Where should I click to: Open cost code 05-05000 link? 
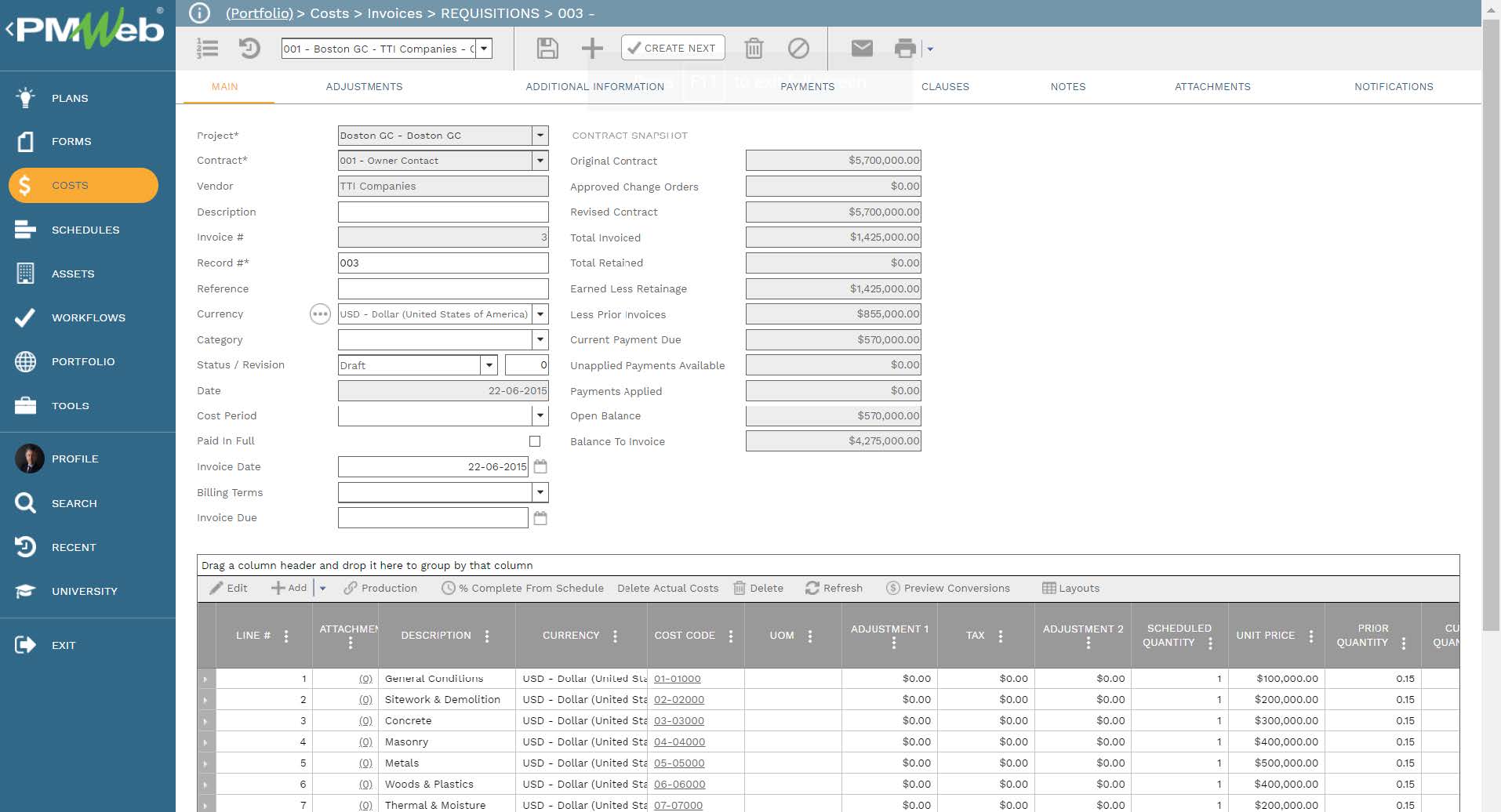point(679,763)
